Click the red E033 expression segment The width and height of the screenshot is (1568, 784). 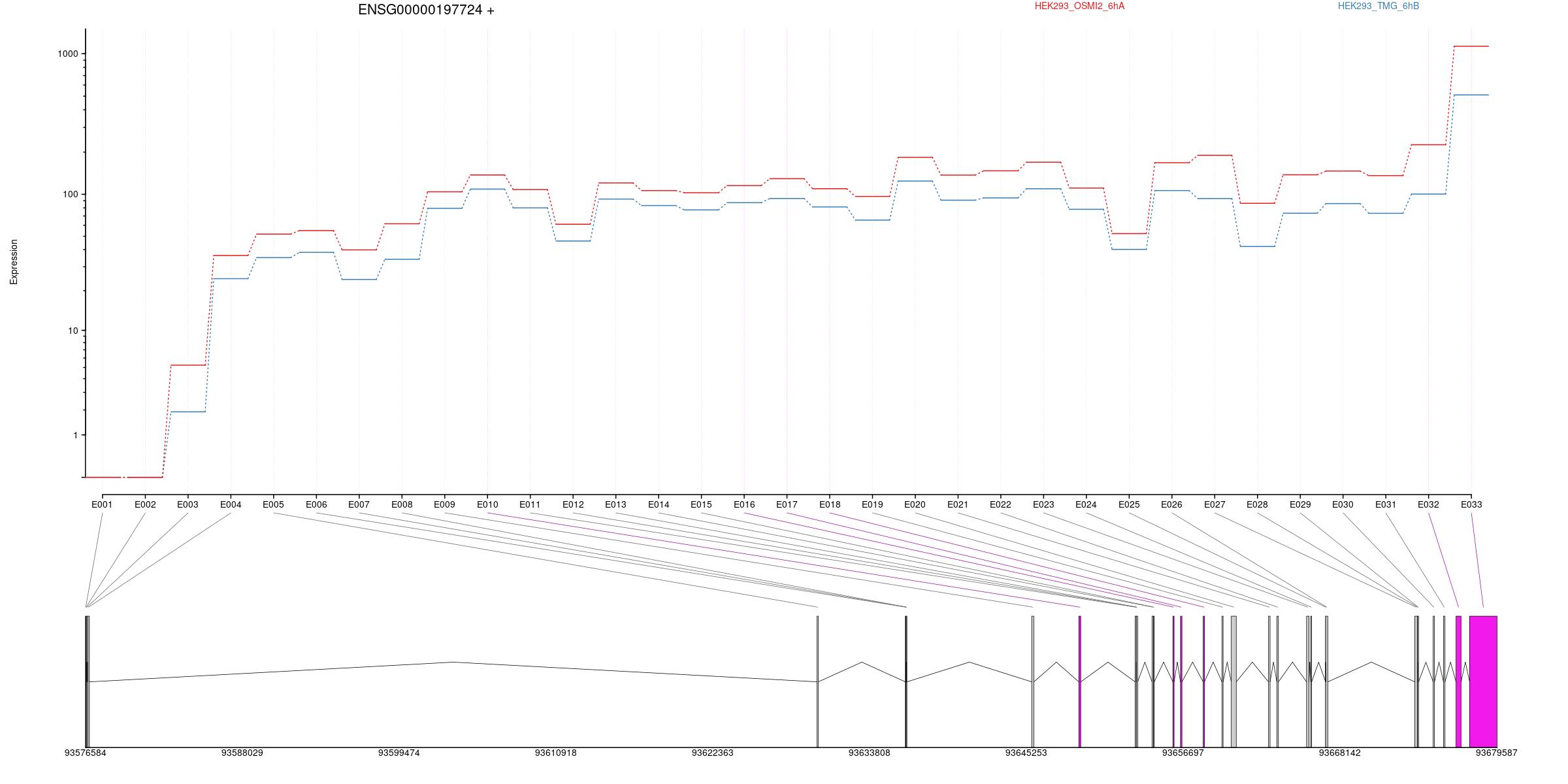tap(1471, 46)
